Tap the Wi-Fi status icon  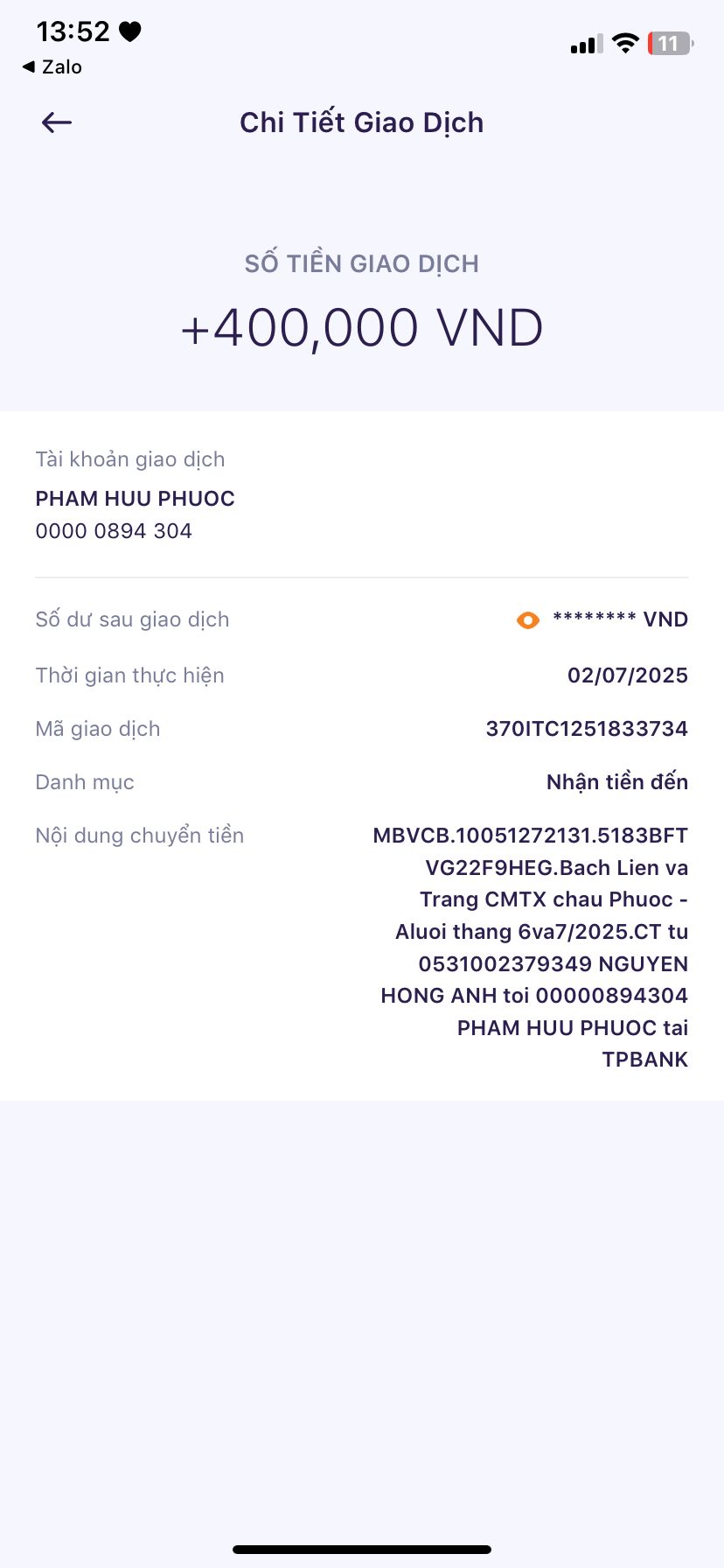(x=625, y=44)
